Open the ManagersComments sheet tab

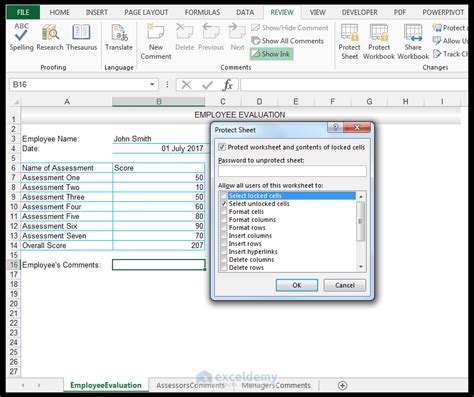(276, 385)
